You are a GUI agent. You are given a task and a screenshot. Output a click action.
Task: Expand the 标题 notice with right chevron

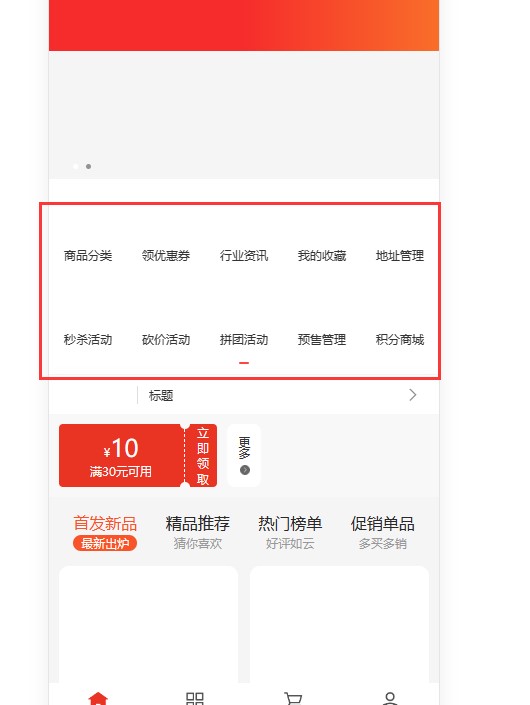pos(413,395)
